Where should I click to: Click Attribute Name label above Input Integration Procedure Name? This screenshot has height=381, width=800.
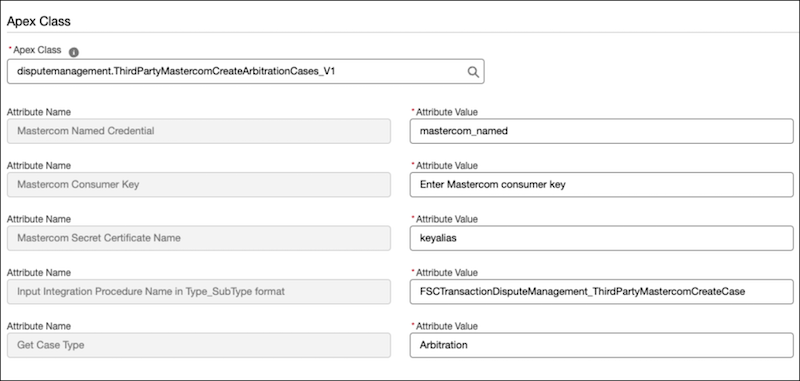pos(39,272)
